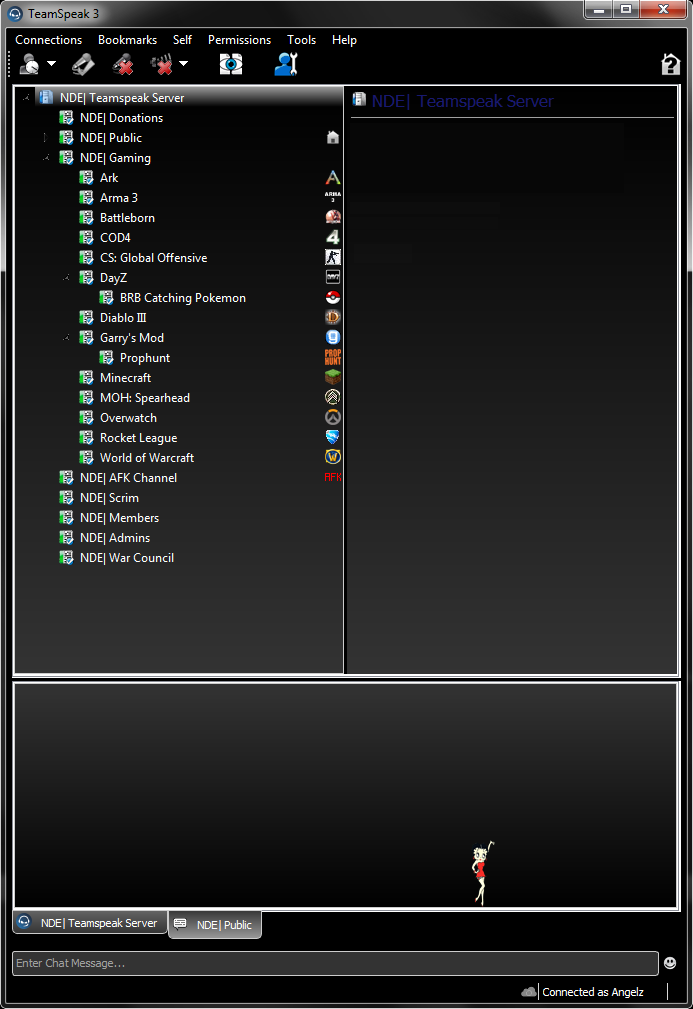Screen dimensions: 693x1009
Task: Switch to the NDE| Teamspeak Server chat tab
Action: point(90,922)
